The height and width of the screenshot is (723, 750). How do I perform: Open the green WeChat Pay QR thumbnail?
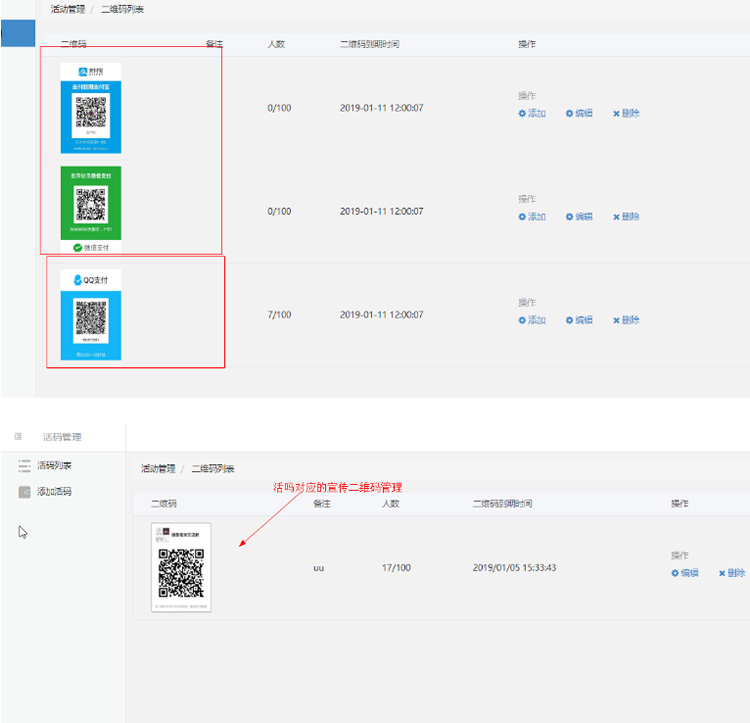click(91, 209)
